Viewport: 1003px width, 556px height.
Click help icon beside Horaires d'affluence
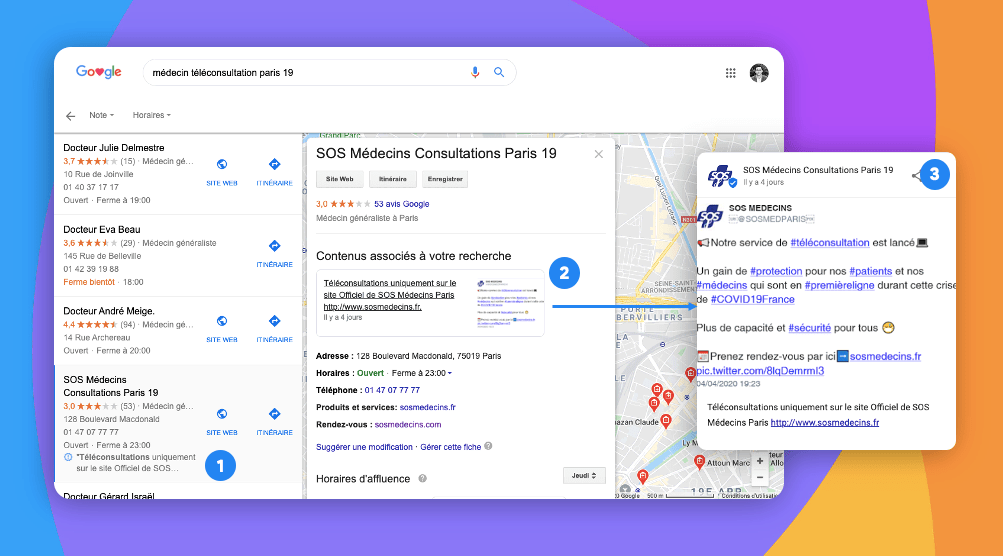[422, 479]
